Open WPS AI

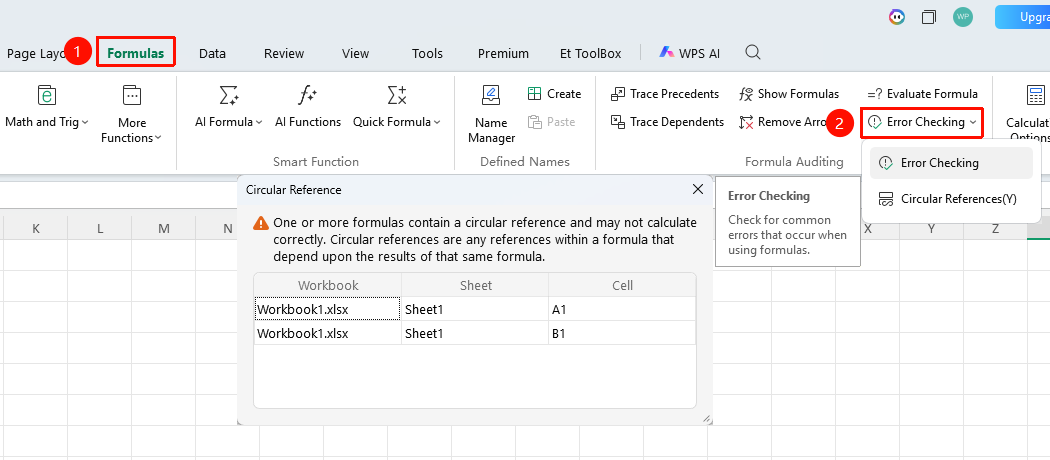click(690, 53)
